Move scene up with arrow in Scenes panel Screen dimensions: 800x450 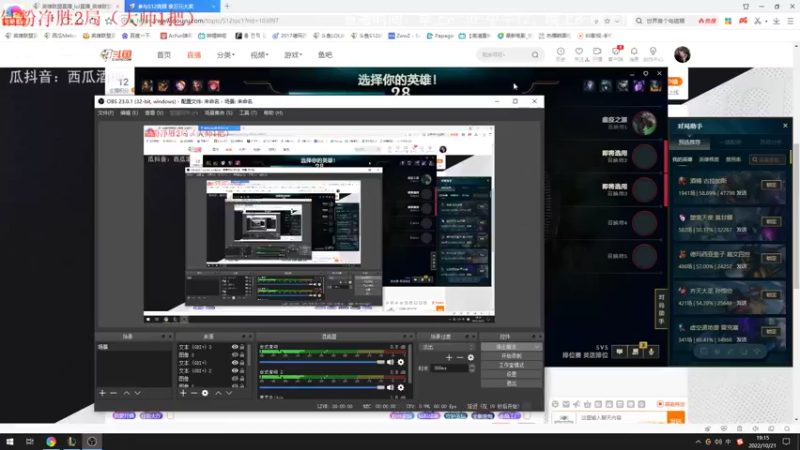pos(127,393)
